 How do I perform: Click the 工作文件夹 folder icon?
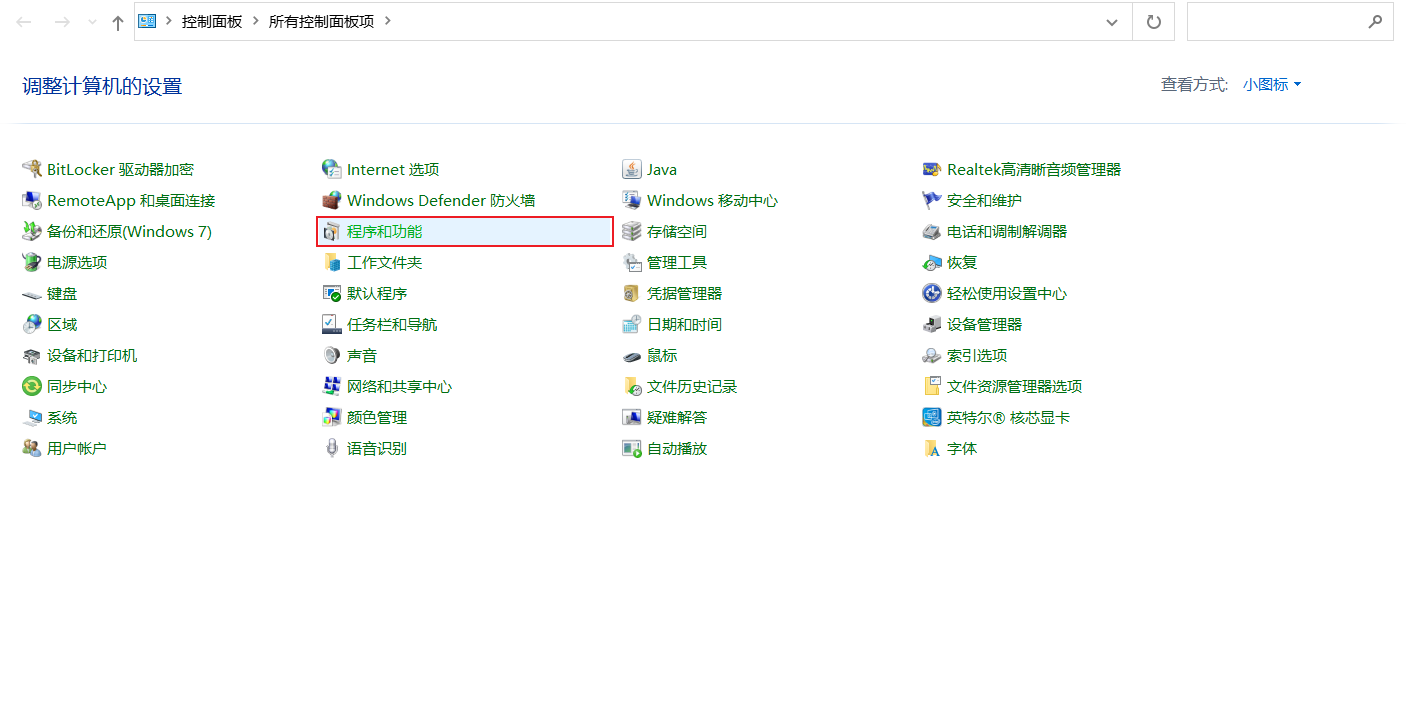tap(332, 263)
